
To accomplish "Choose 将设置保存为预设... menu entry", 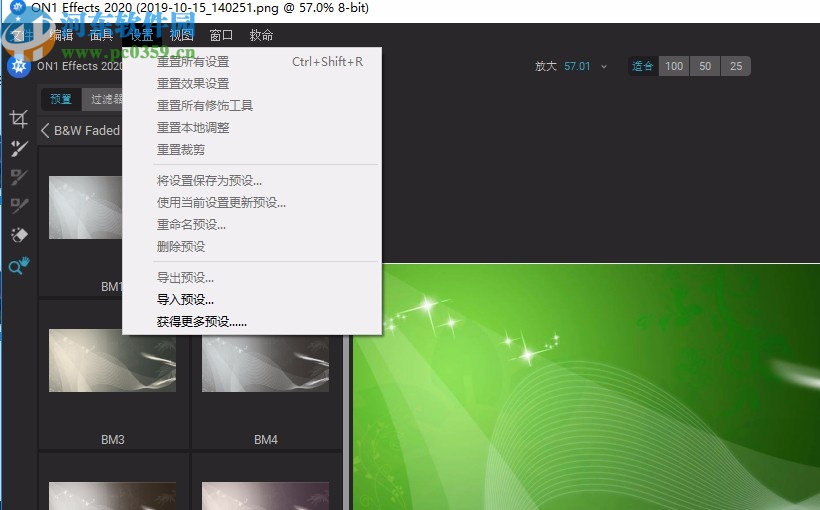I will pyautogui.click(x=252, y=181).
